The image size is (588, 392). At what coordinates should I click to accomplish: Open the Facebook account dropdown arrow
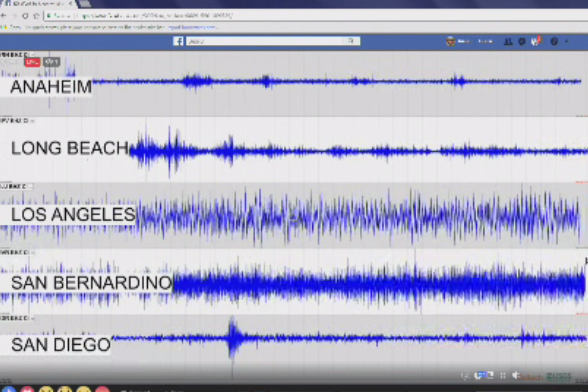567,41
